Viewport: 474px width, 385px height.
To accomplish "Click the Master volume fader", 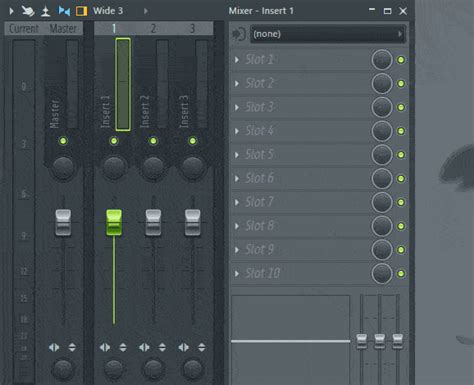I will [x=63, y=223].
